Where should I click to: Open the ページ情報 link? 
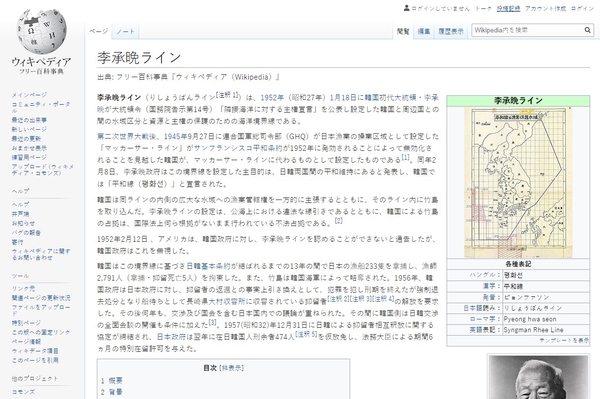point(26,341)
